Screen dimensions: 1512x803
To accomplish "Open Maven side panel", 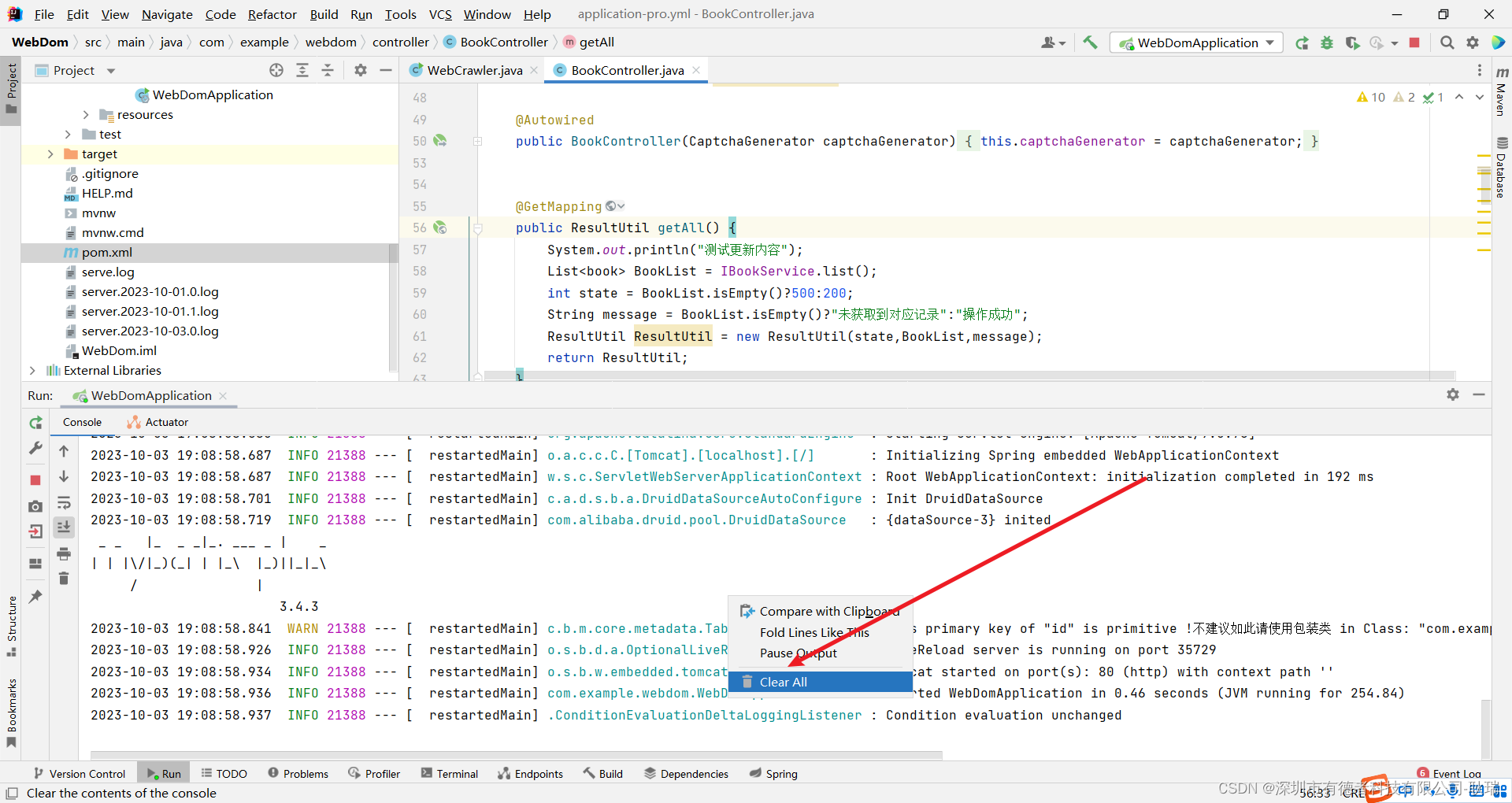I will (x=1501, y=91).
